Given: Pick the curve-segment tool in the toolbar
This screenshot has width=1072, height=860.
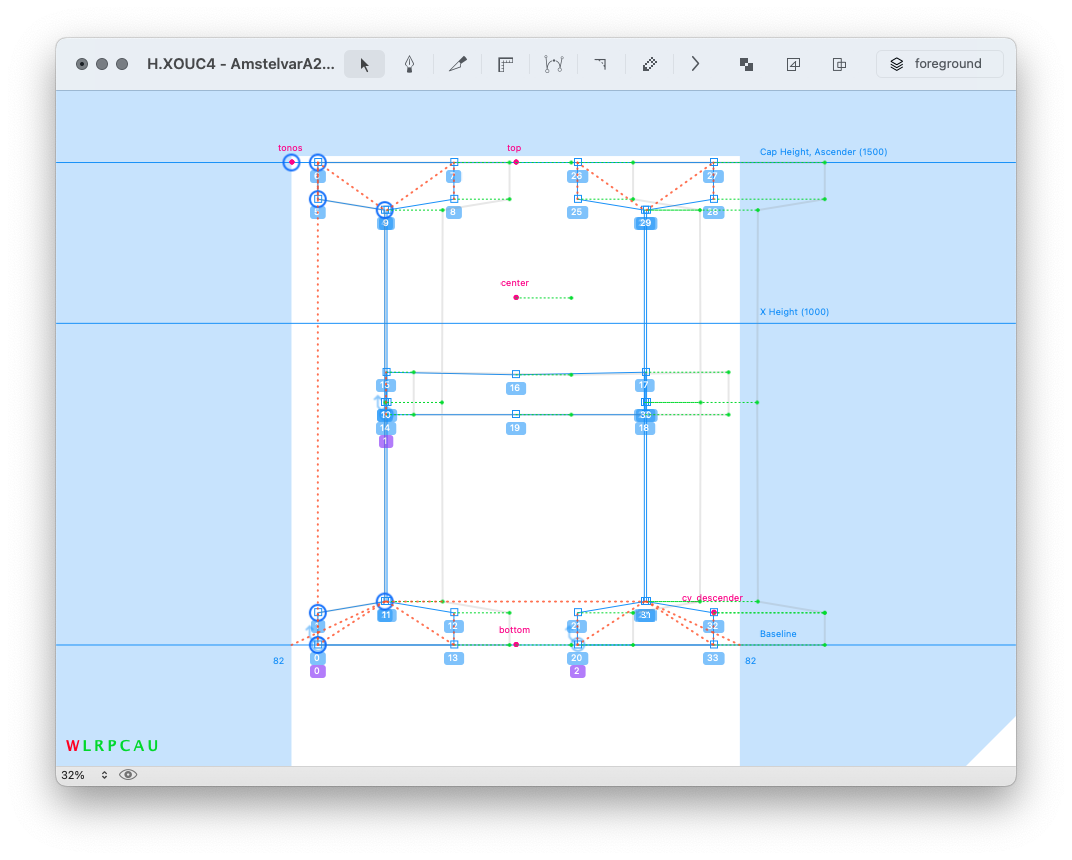Looking at the screenshot, I should [553, 64].
